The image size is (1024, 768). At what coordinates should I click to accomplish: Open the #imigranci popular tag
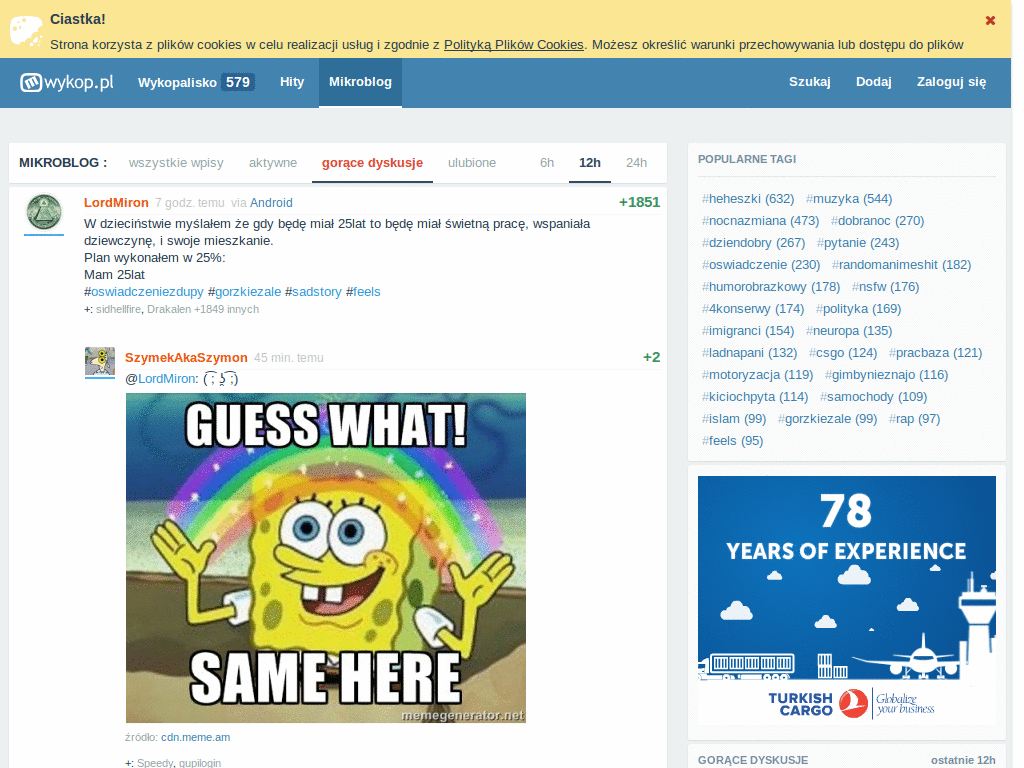click(748, 331)
